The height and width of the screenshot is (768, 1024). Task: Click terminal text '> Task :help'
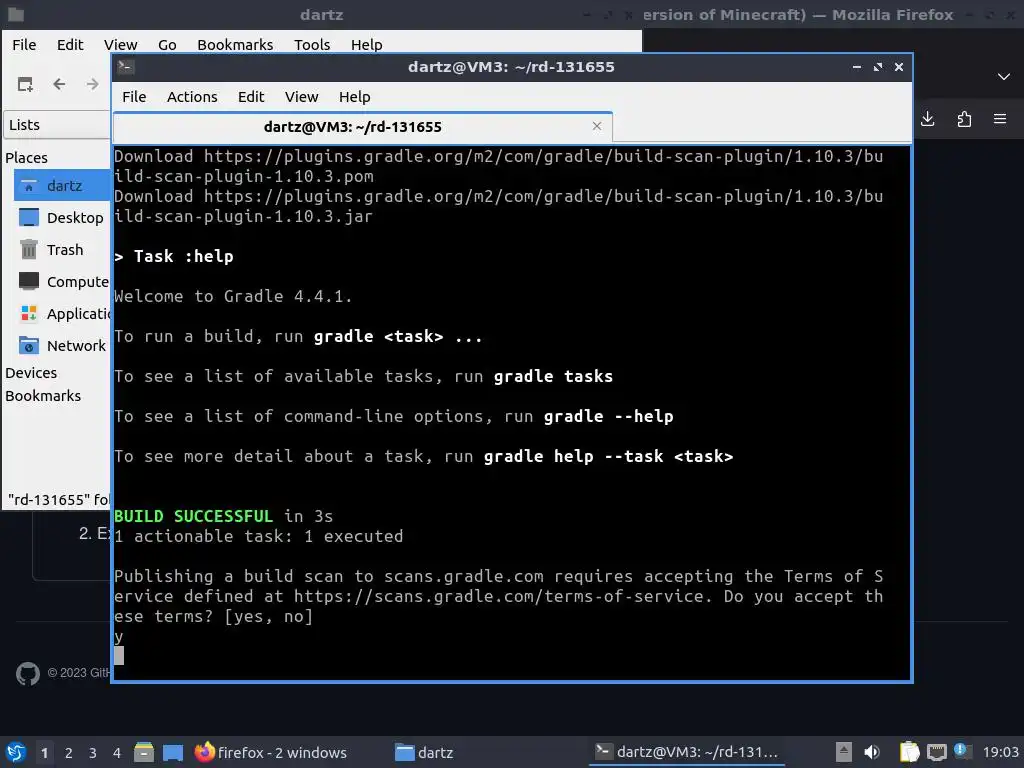(x=174, y=256)
